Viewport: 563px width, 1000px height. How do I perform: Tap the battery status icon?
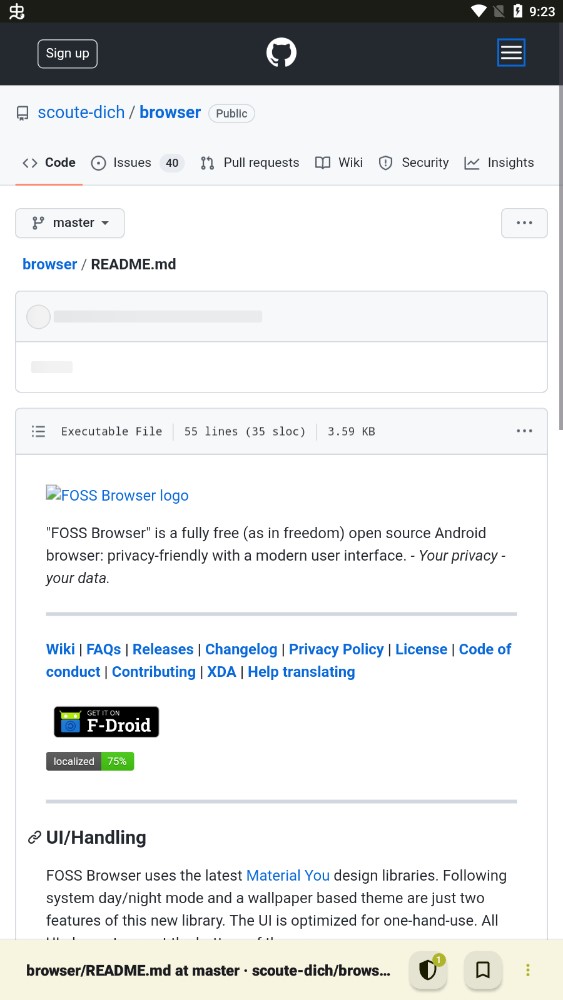(x=518, y=11)
